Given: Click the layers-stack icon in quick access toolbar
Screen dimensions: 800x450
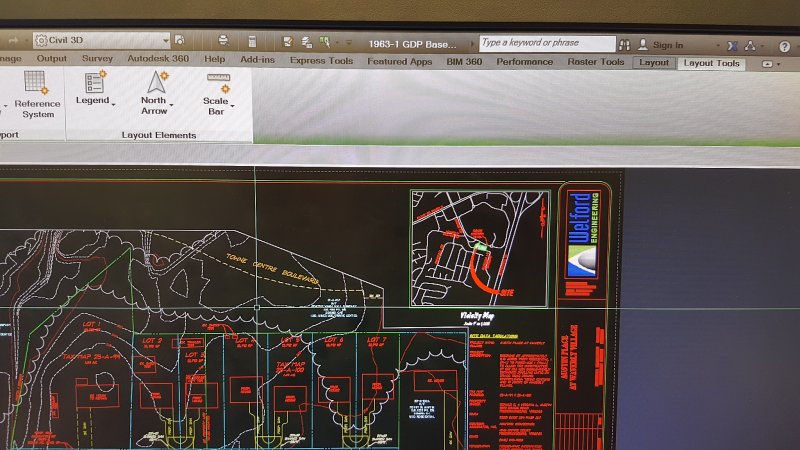Looking at the screenshot, I should point(307,42).
